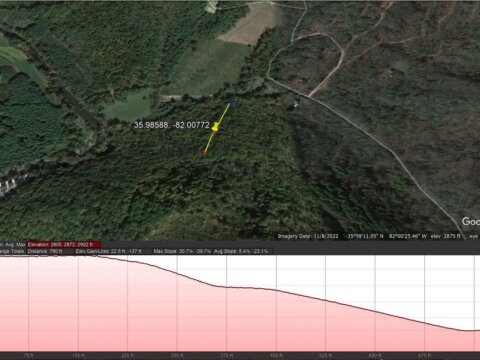Screen dimensions: 480x360
Task: Click the Distance 790 ft readout
Action: [x=45, y=251]
